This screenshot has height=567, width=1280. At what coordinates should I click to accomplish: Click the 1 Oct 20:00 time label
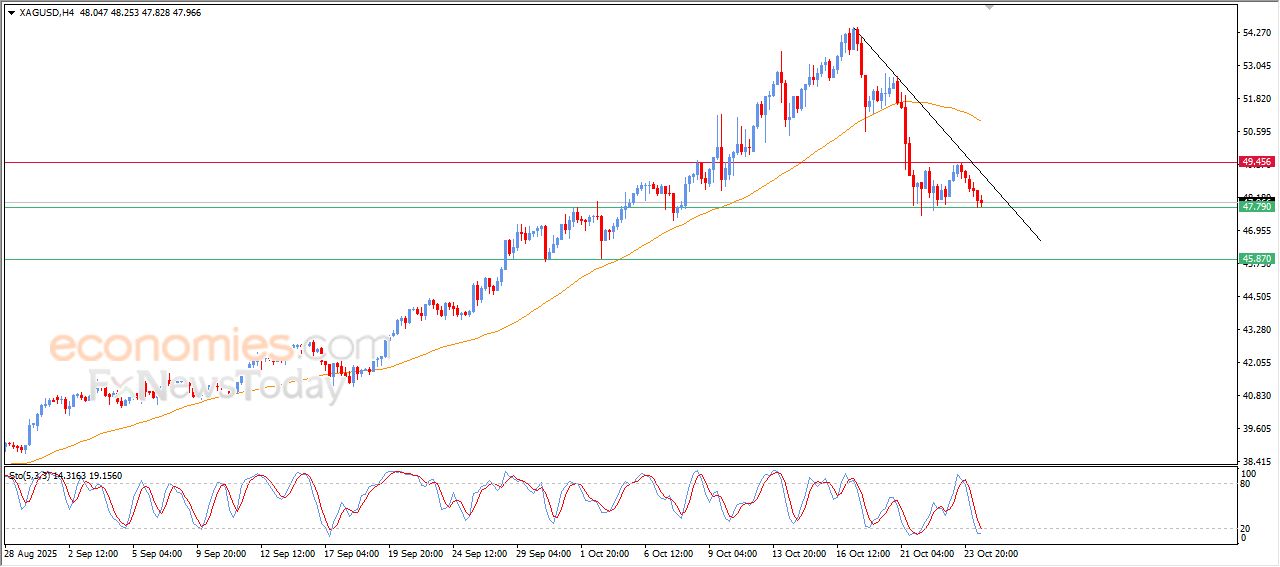click(606, 553)
